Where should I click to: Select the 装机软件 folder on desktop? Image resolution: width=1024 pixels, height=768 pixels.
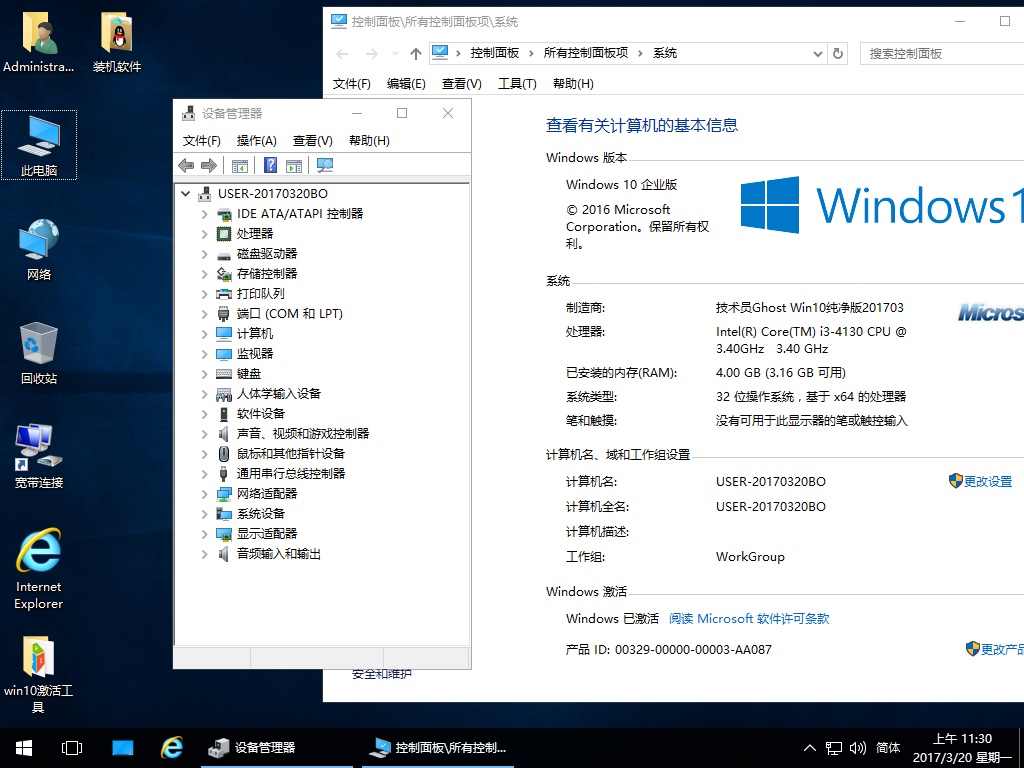[117, 42]
